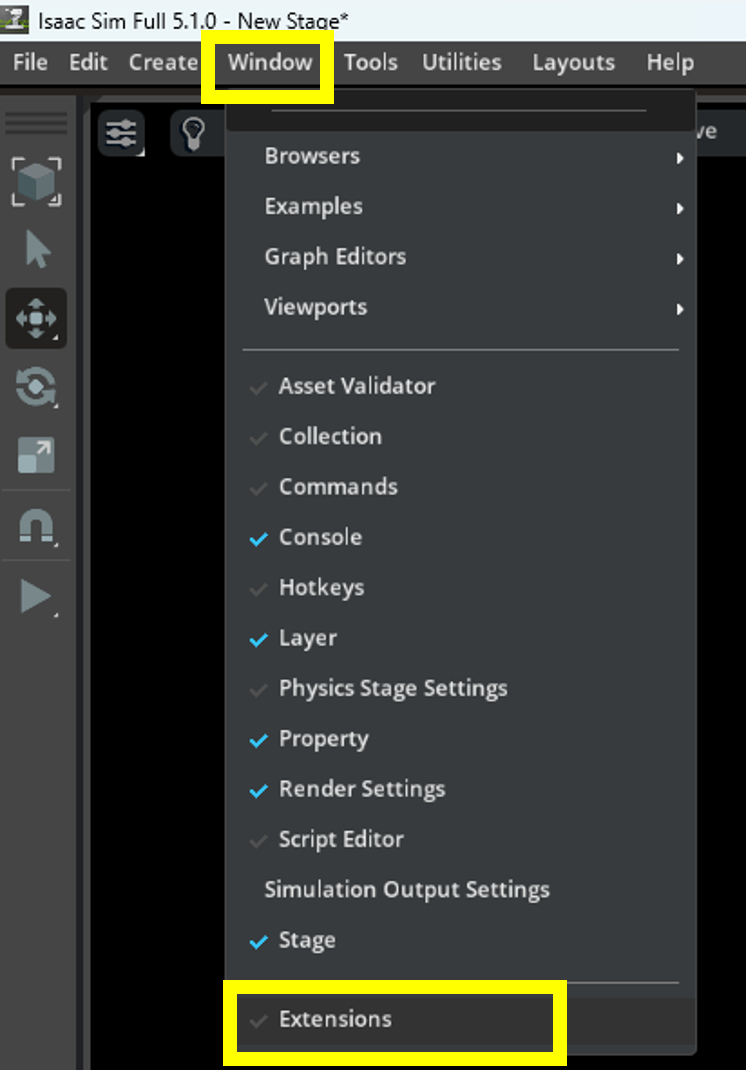Toggle the Snap magnet tool
The image size is (746, 1070).
point(36,526)
